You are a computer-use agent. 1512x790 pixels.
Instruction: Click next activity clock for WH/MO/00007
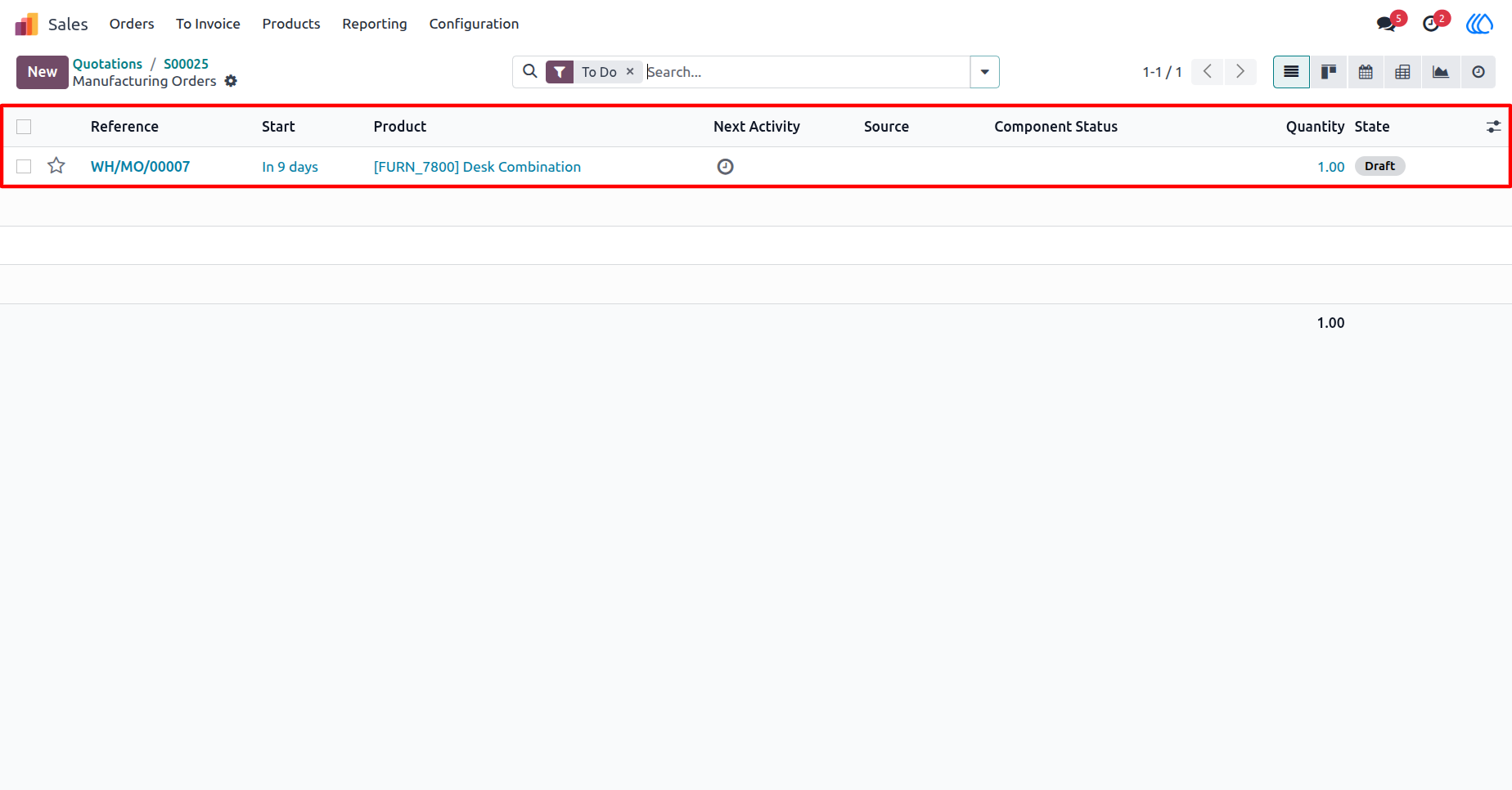tap(725, 167)
